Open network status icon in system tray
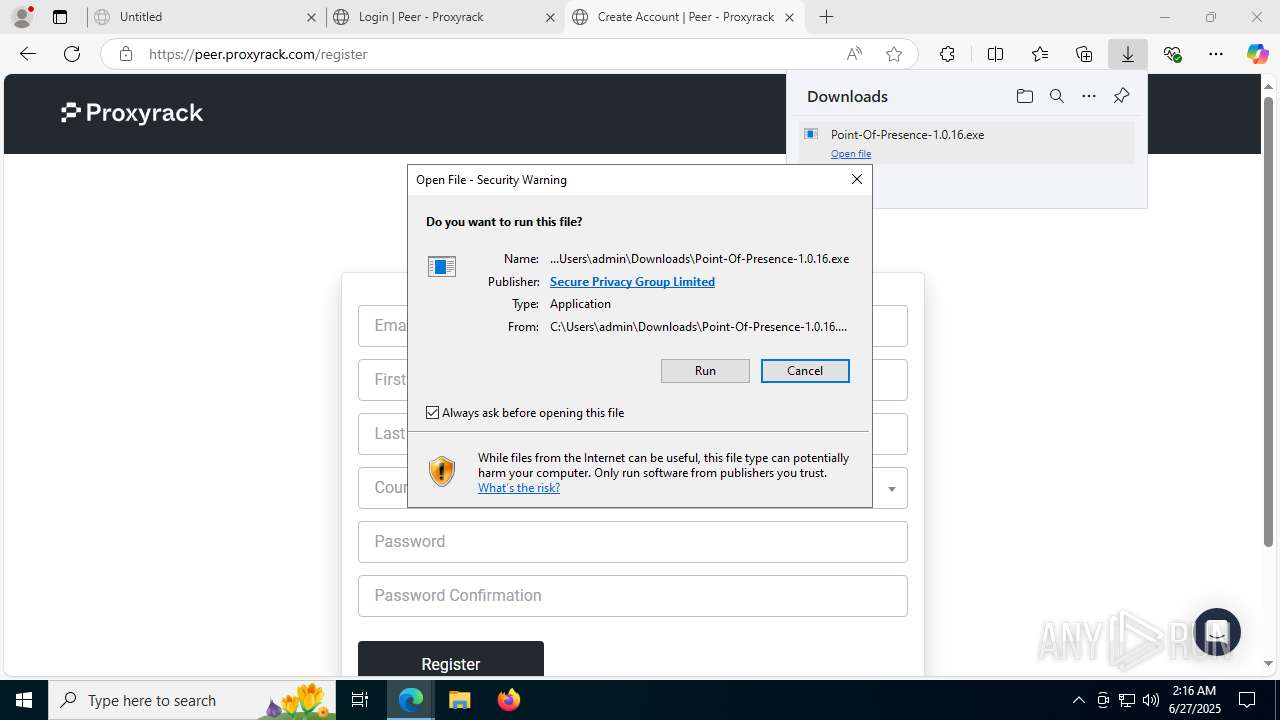The image size is (1280, 720). tap(1127, 700)
